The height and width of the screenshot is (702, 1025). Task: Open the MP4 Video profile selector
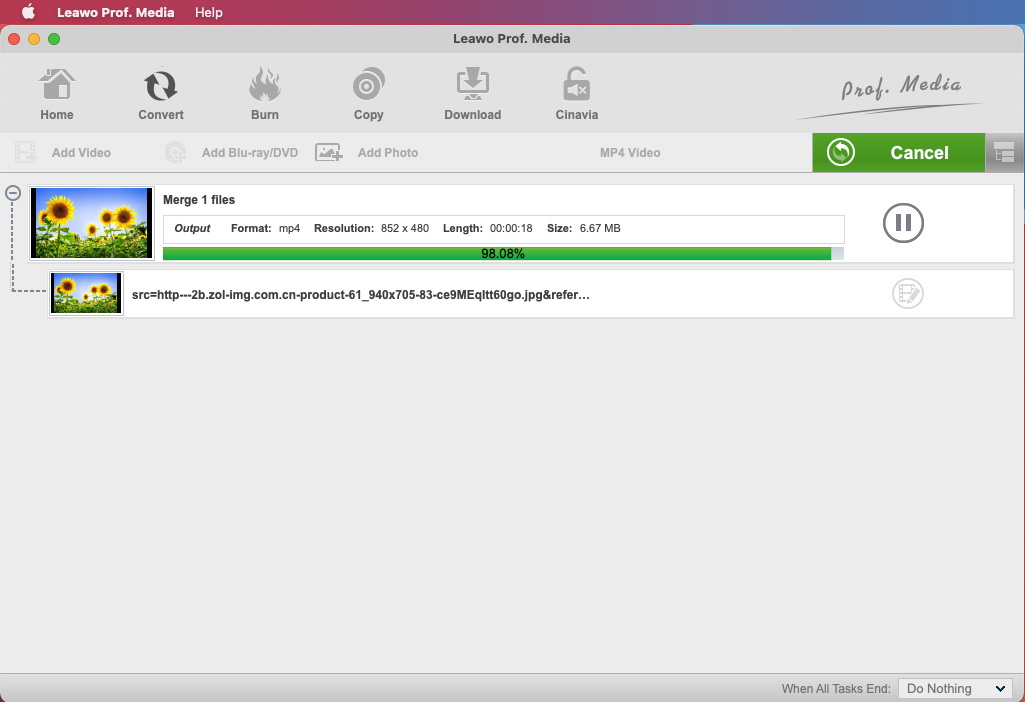pos(630,152)
